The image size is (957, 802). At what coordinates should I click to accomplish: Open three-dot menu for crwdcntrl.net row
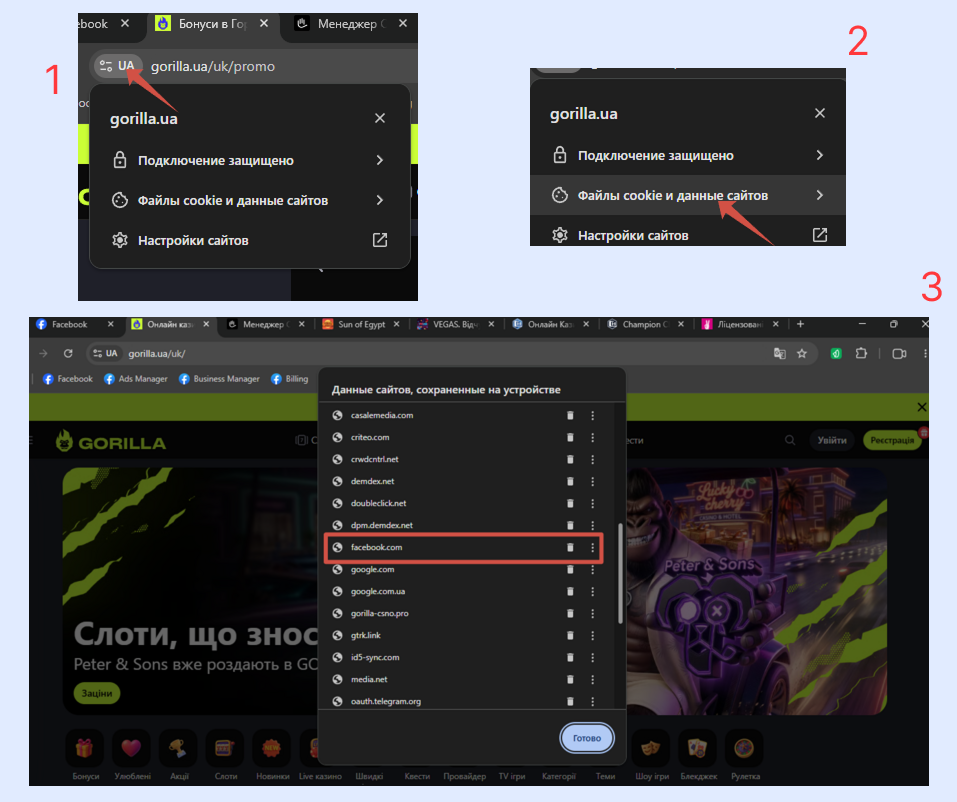tap(592, 460)
